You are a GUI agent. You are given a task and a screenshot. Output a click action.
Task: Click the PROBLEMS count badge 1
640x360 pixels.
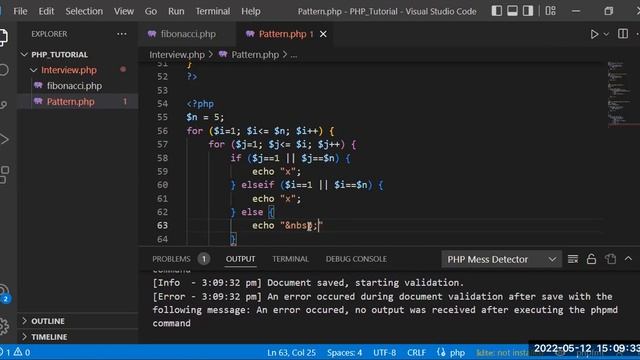pos(204,259)
